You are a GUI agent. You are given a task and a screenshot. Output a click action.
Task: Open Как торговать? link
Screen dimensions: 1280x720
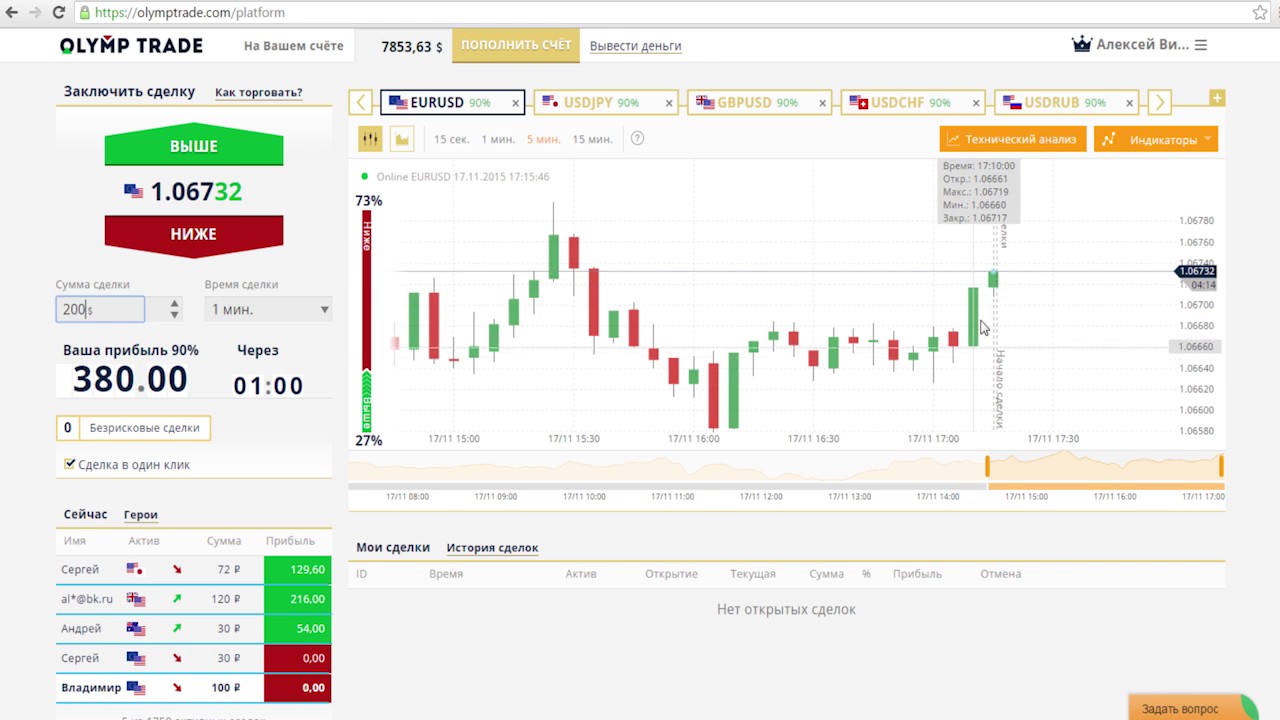tap(259, 92)
